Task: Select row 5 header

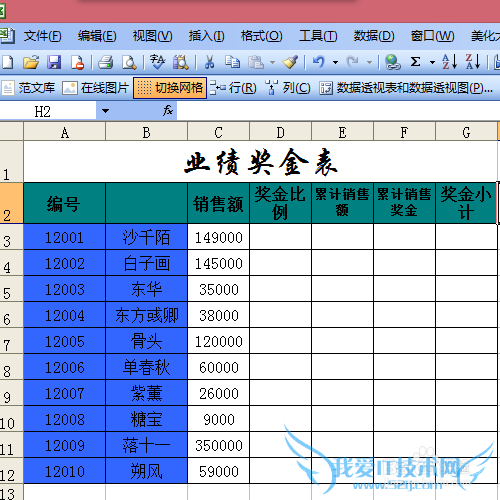Action: [x=11, y=289]
